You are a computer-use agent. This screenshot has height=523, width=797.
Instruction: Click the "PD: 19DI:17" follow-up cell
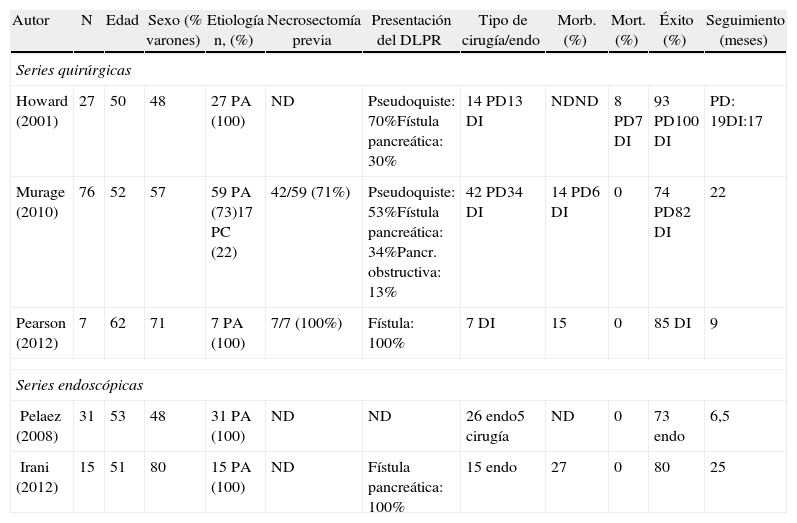click(736, 111)
